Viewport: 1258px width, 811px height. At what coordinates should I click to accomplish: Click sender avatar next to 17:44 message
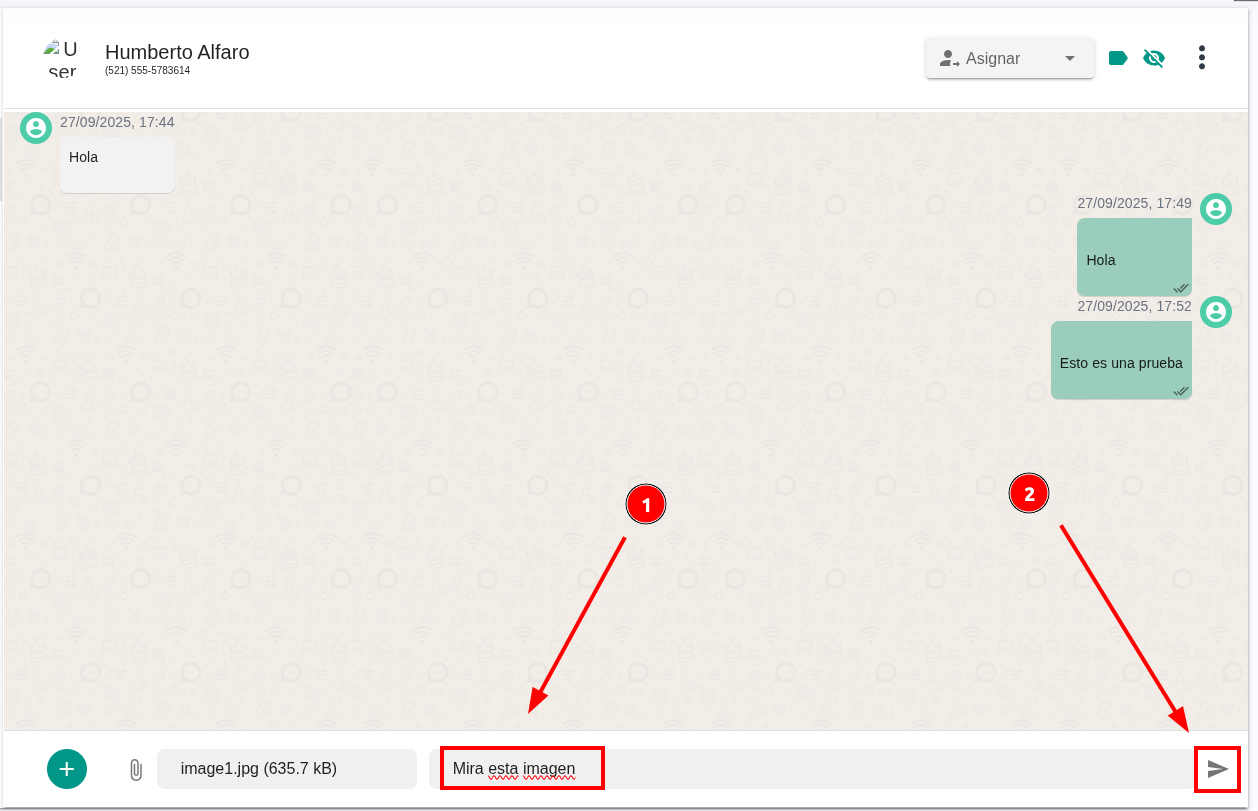(x=36, y=128)
